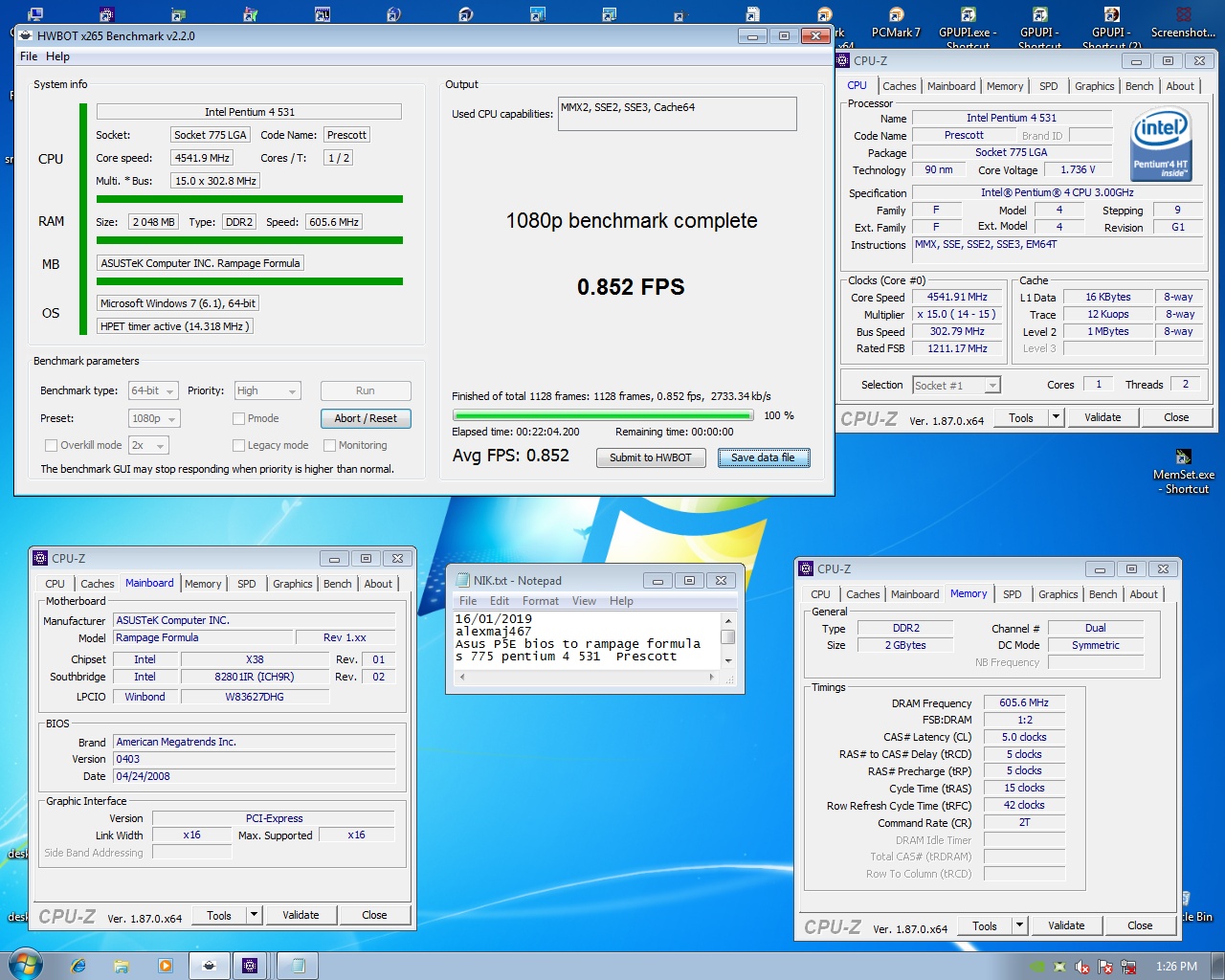Toggle the Pmode checkbox
Screen dimensions: 1225x980
coord(239,418)
